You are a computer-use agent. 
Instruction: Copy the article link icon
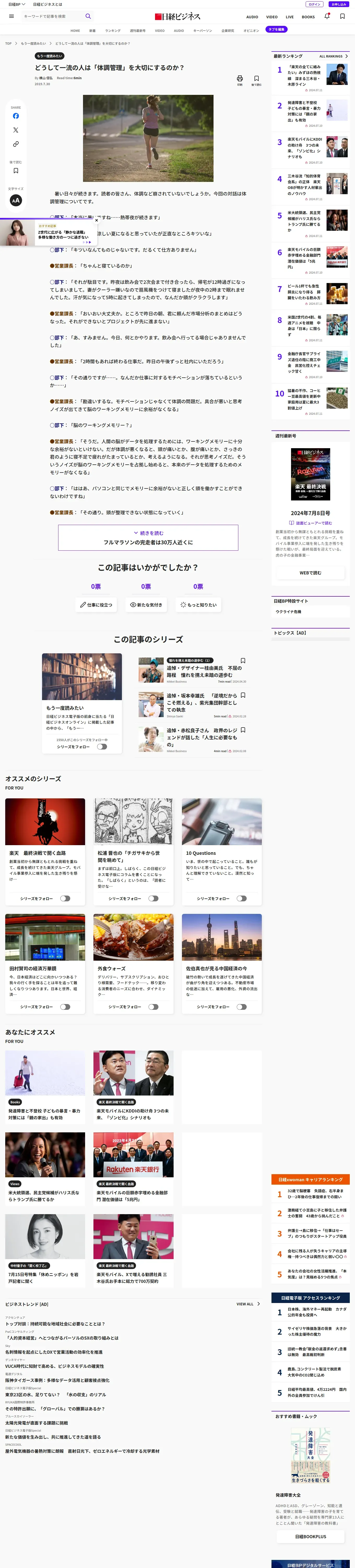tap(16, 144)
